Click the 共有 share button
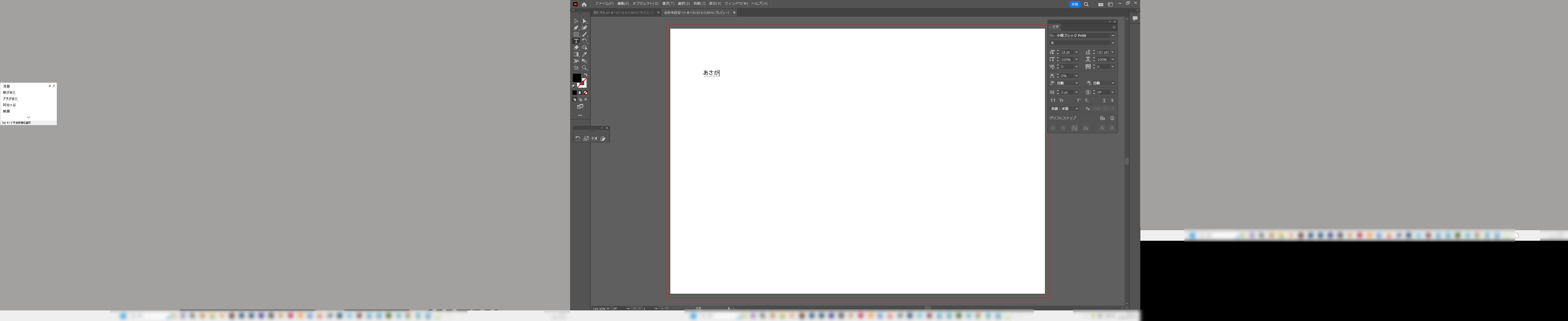1568x321 pixels. [1075, 4]
